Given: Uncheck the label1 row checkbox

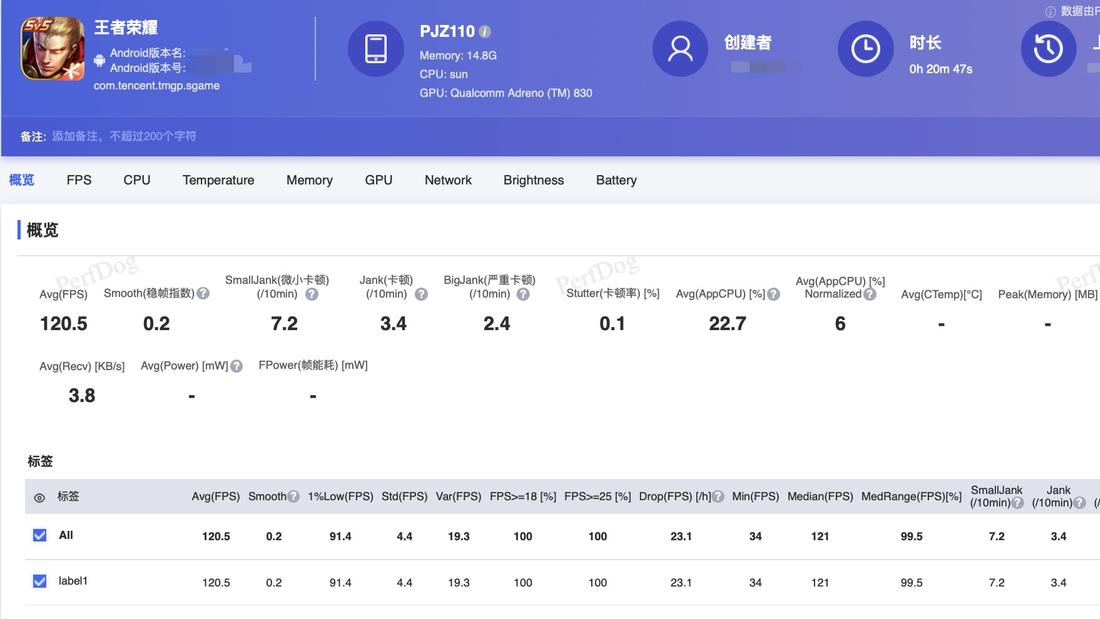Looking at the screenshot, I should (x=38, y=580).
